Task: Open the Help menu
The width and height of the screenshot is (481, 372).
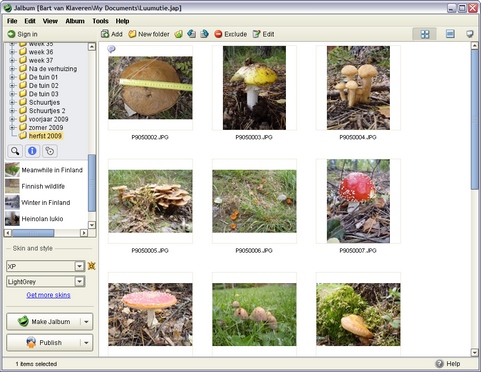Action: (x=122, y=21)
